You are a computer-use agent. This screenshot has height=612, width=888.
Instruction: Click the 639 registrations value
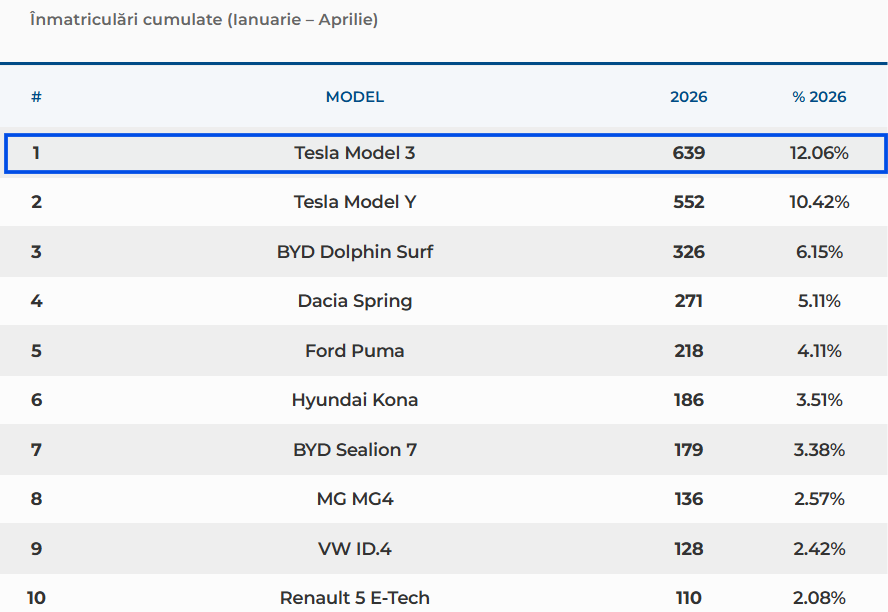coord(689,153)
